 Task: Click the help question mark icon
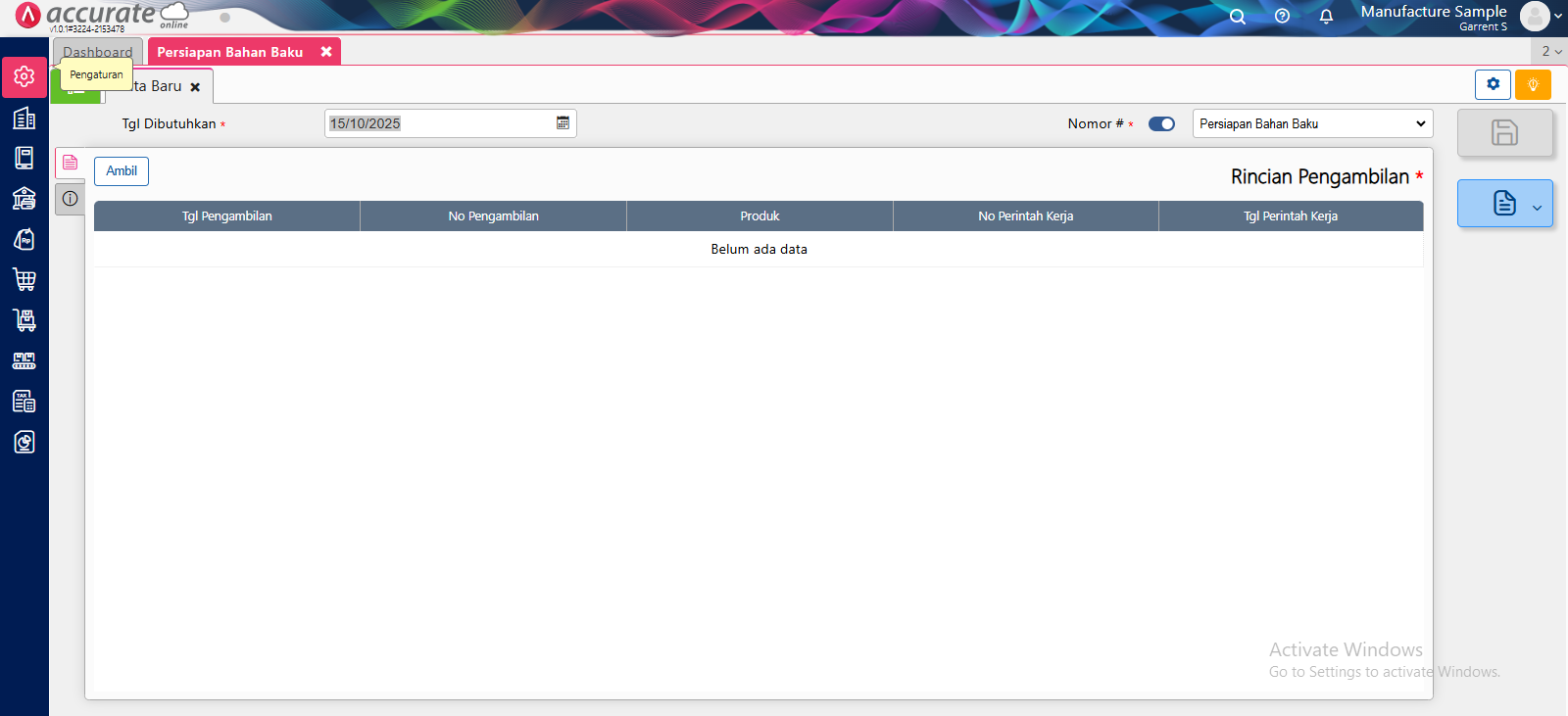click(x=1282, y=17)
